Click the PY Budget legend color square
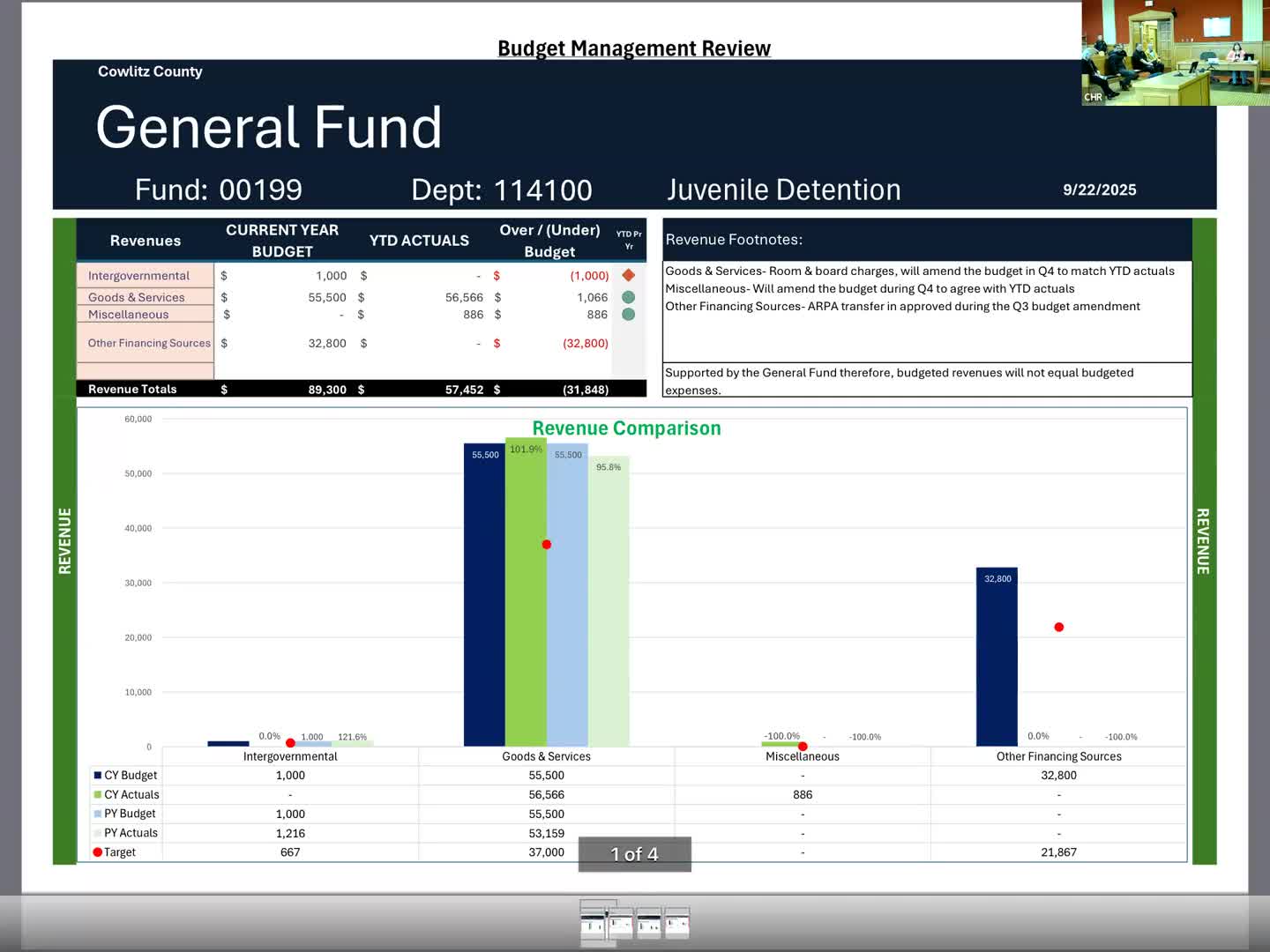Viewport: 1270px width, 952px height. (x=98, y=814)
